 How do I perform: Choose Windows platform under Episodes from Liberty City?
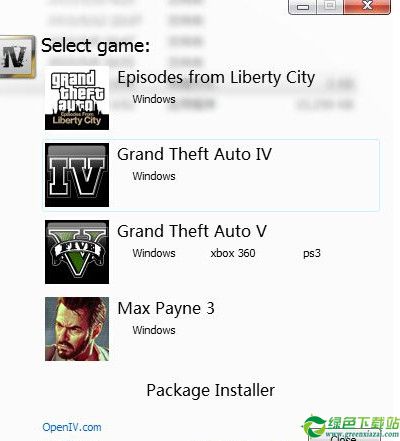coord(154,99)
